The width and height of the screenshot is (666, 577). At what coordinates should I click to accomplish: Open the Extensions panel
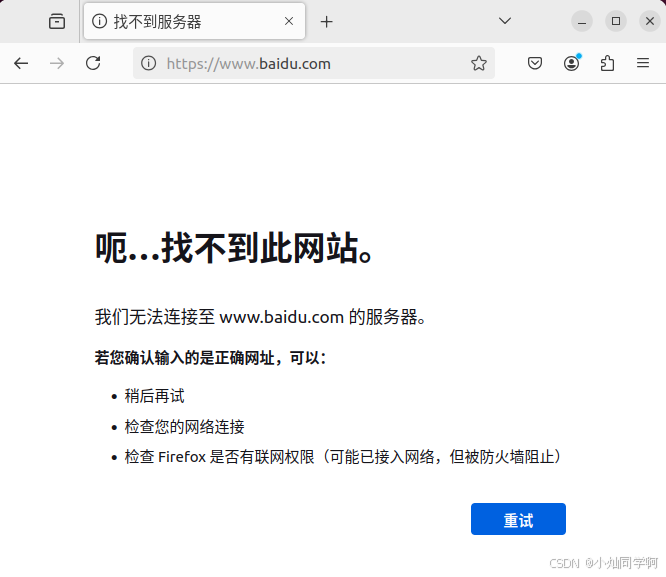(607, 63)
